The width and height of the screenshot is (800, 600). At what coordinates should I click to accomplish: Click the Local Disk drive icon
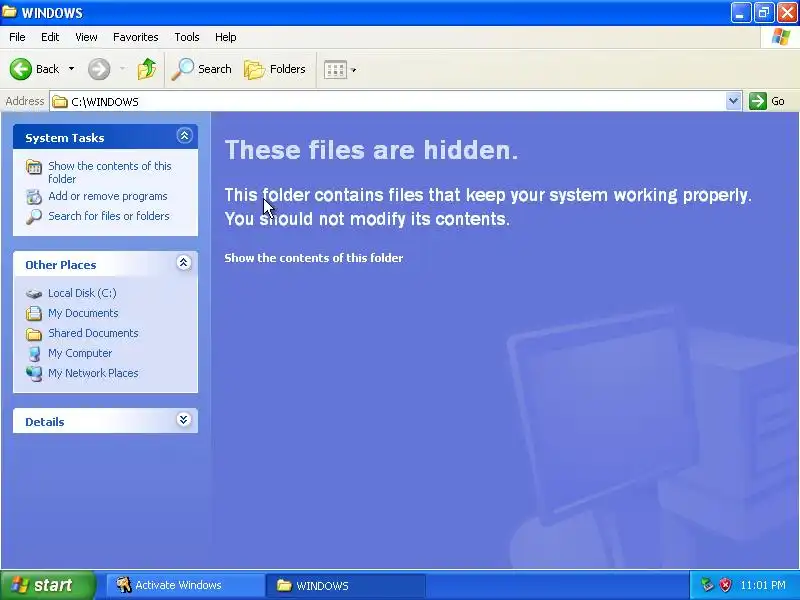[x=34, y=294]
